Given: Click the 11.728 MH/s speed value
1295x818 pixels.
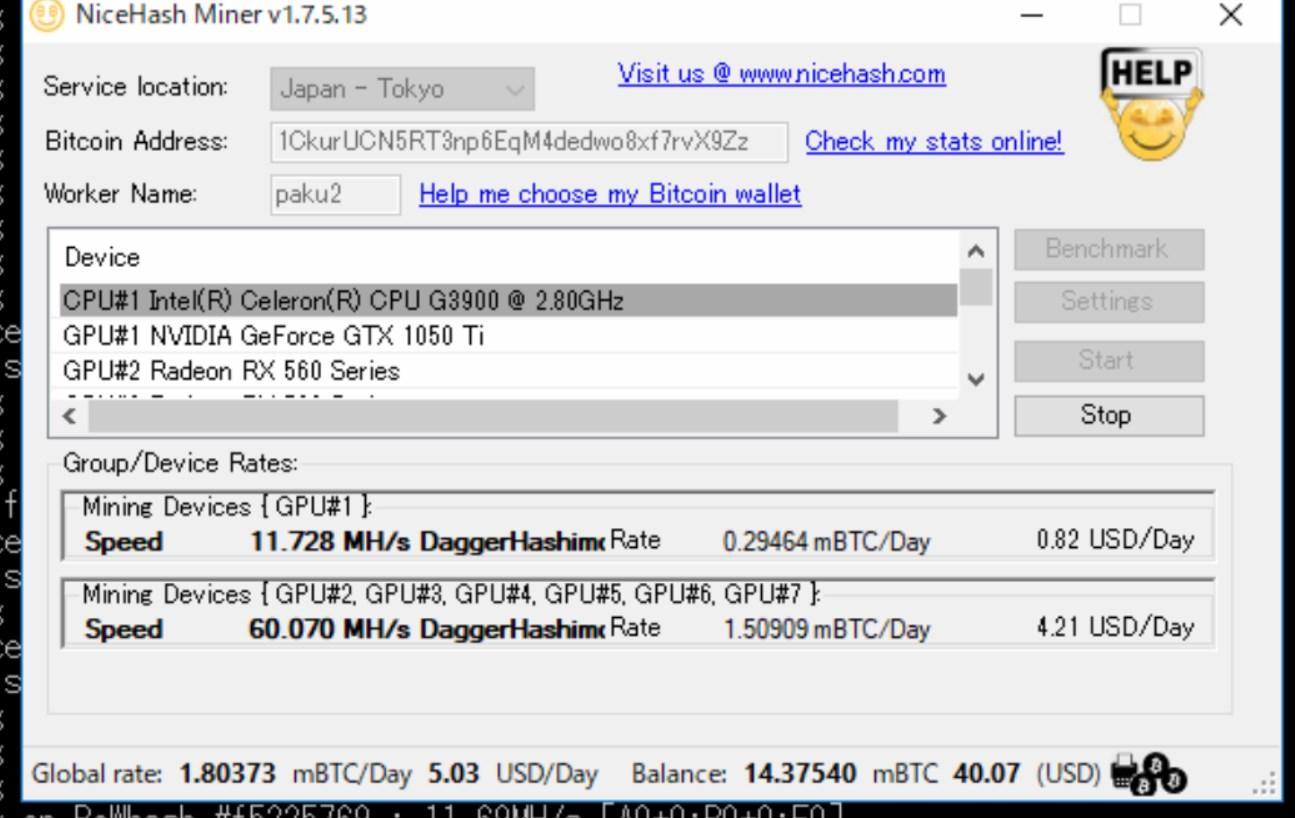Looking at the screenshot, I should pyautogui.click(x=331, y=542).
